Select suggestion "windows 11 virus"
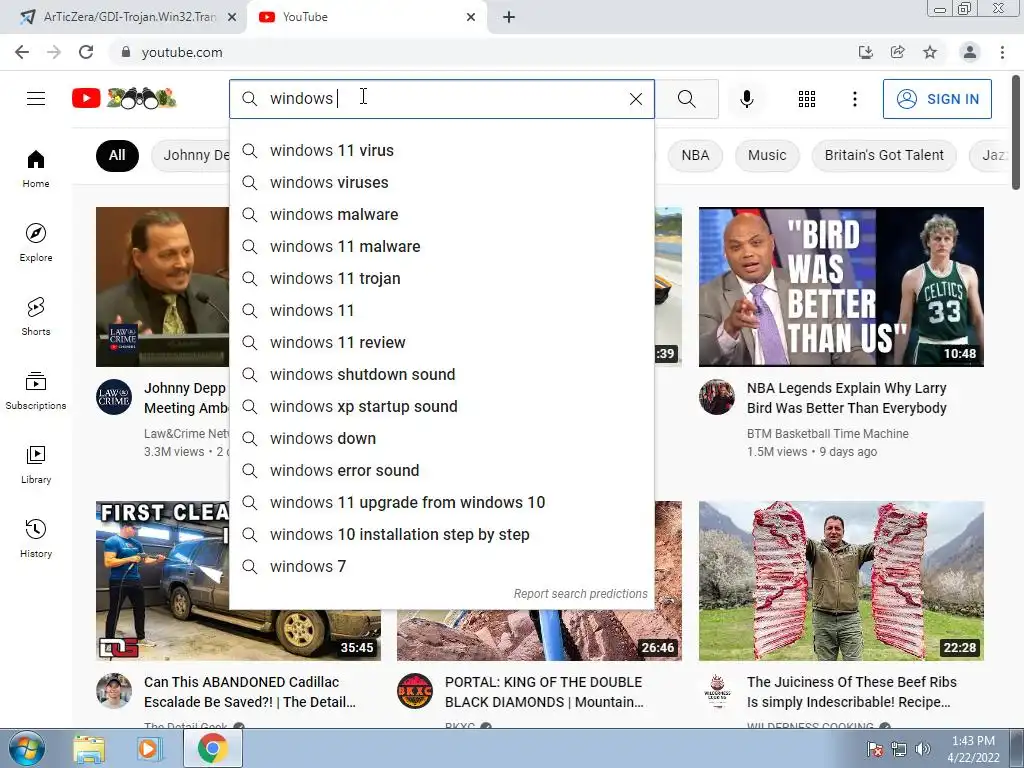Image resolution: width=1024 pixels, height=768 pixels. pos(441,150)
